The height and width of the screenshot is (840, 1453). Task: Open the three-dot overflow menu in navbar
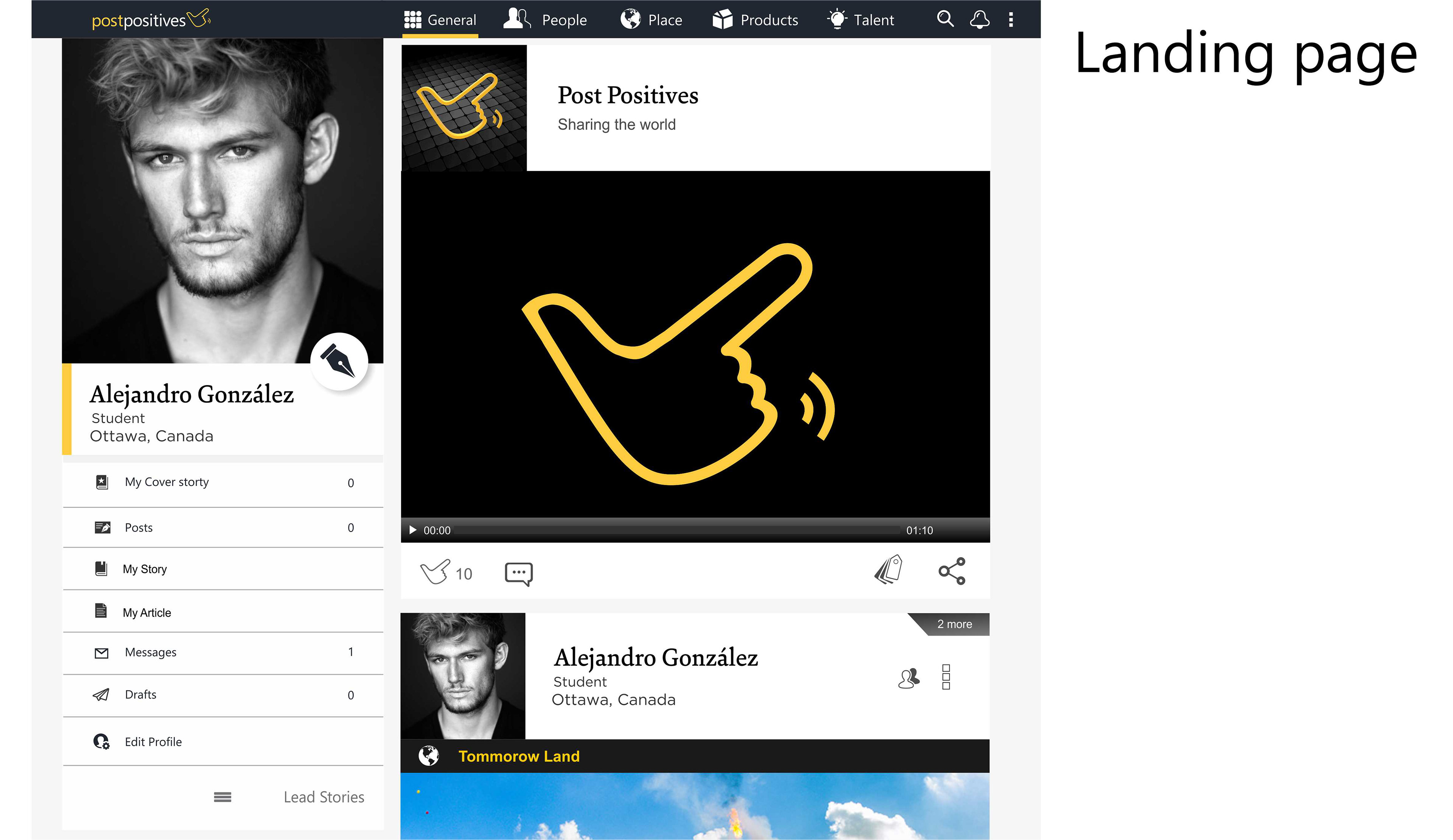tap(1011, 20)
